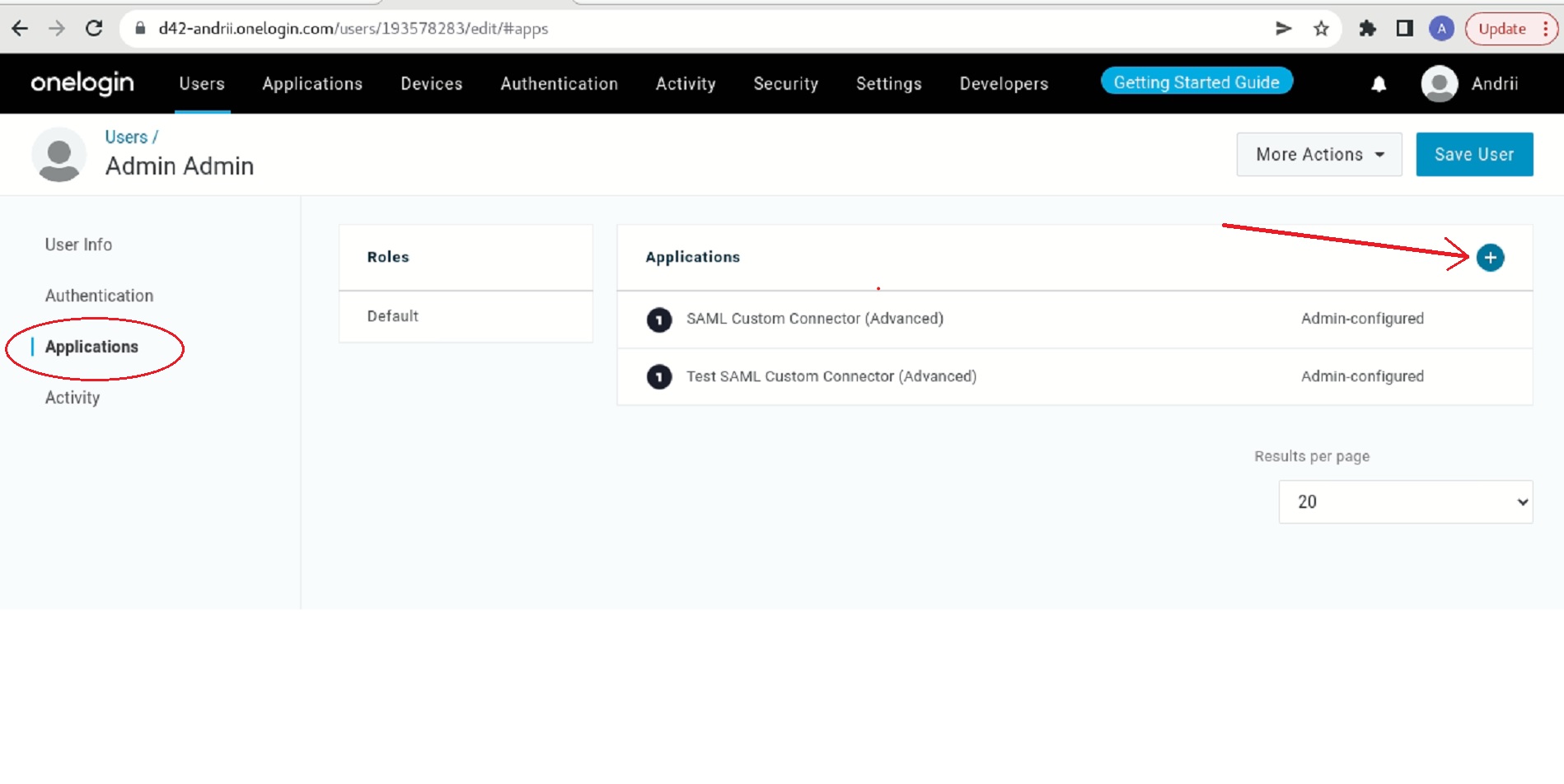Expand the More Actions dropdown
Viewport: 1564px width, 784px height.
click(1318, 155)
